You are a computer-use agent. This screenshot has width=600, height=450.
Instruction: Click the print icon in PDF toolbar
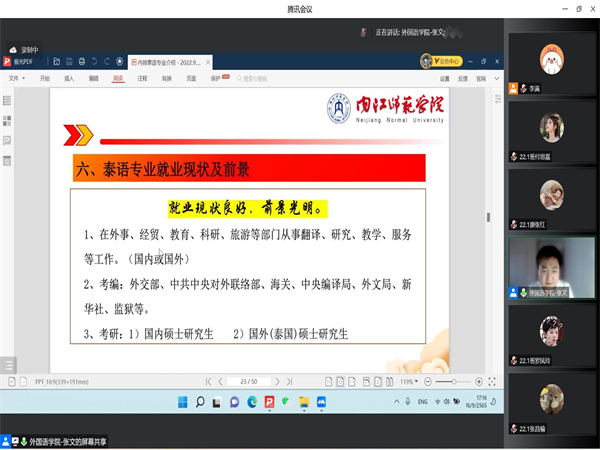tap(80, 62)
